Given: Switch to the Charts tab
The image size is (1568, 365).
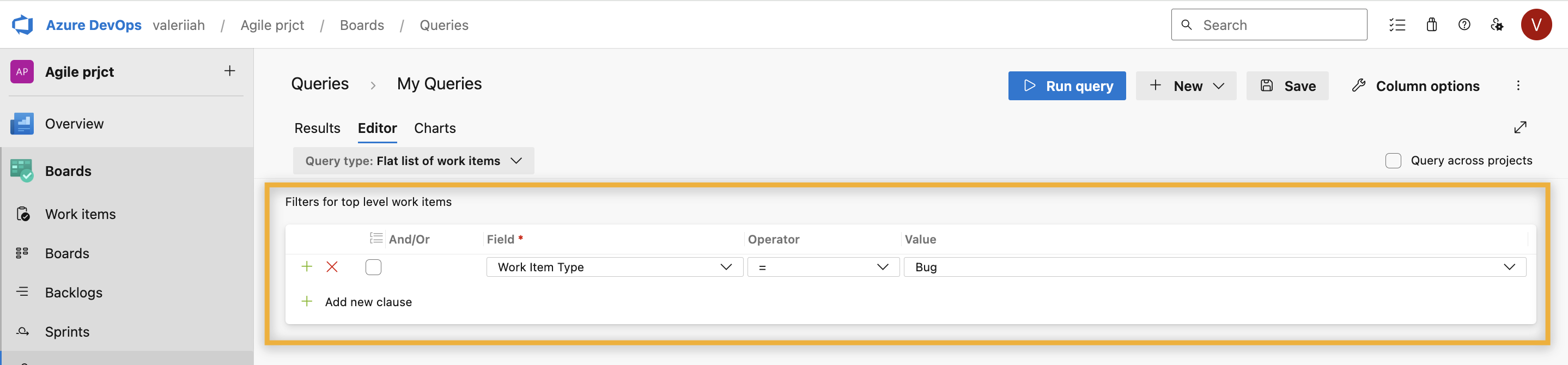Looking at the screenshot, I should coord(435,129).
